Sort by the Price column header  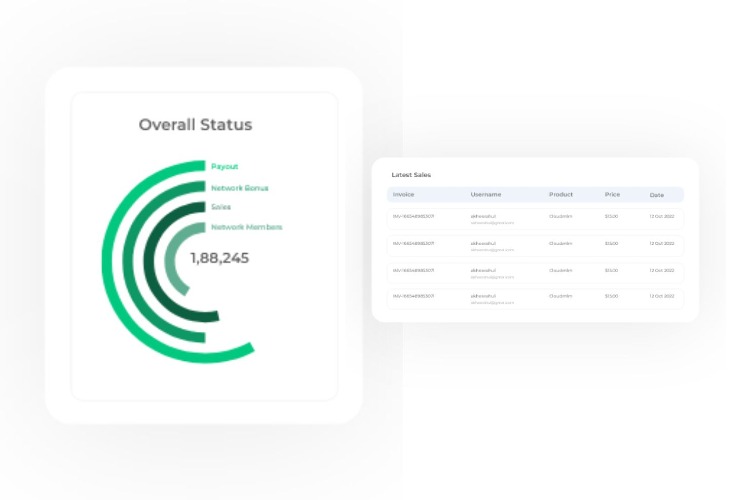(x=612, y=194)
